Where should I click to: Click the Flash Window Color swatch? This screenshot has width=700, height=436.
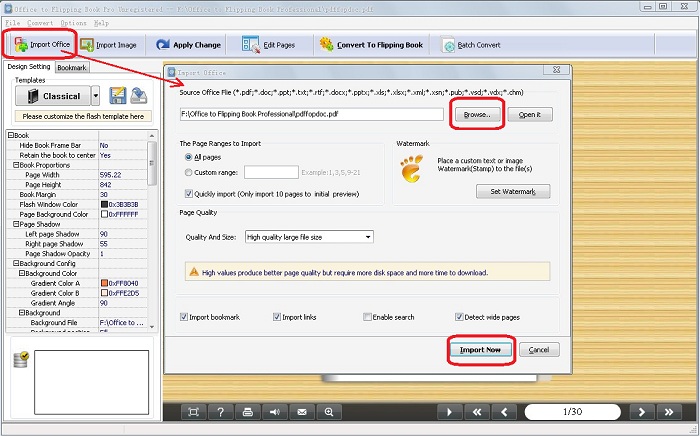(104, 204)
